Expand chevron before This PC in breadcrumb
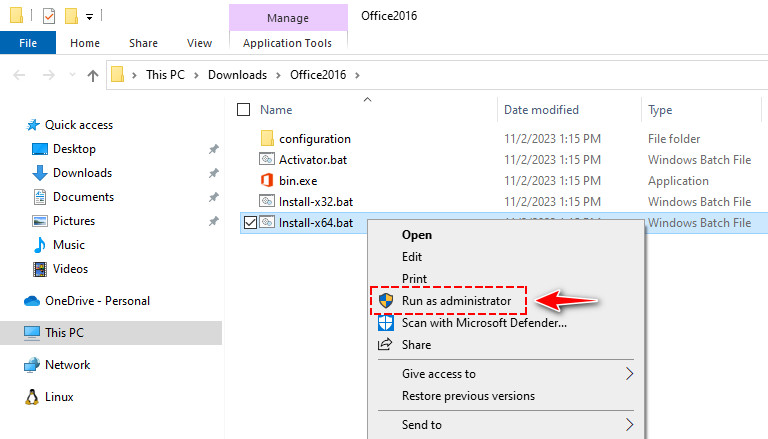Viewport: 768px width, 439px height. (x=134, y=75)
